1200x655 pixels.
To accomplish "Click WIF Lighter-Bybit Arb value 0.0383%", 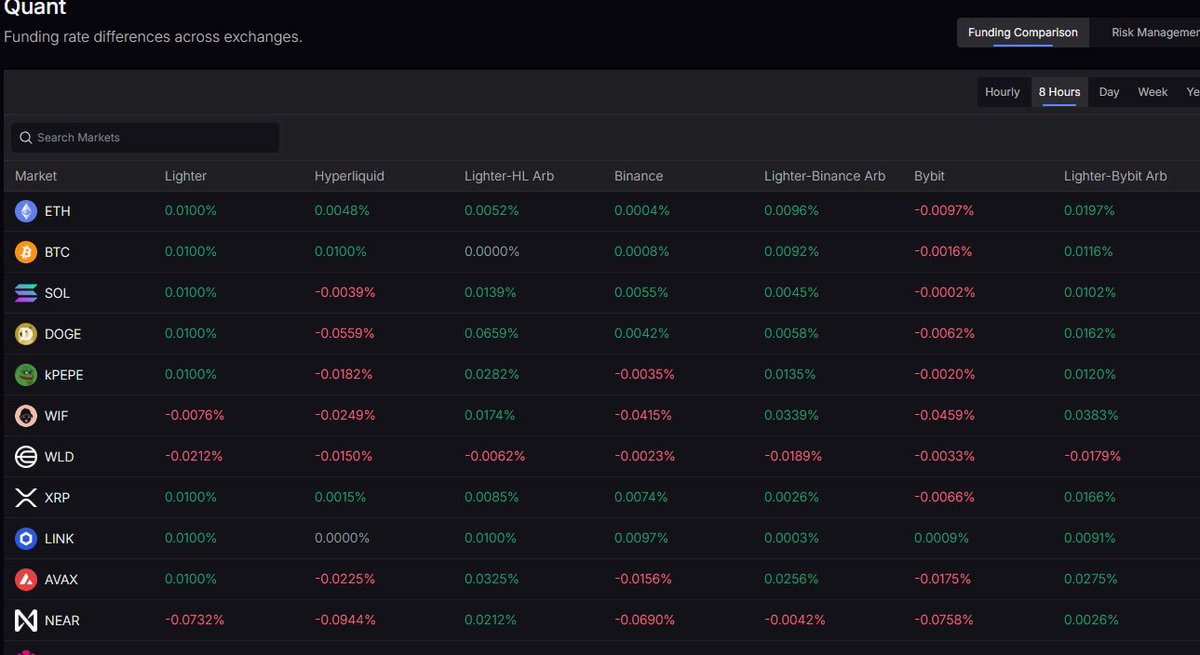I will (x=1091, y=415).
